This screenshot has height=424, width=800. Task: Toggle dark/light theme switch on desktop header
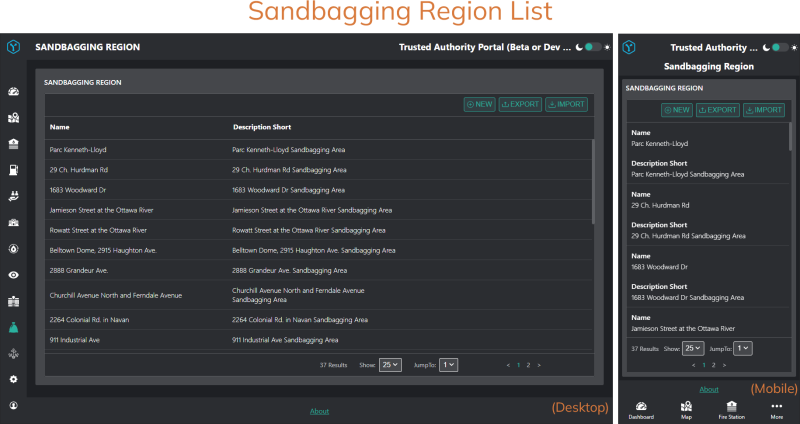click(x=593, y=47)
